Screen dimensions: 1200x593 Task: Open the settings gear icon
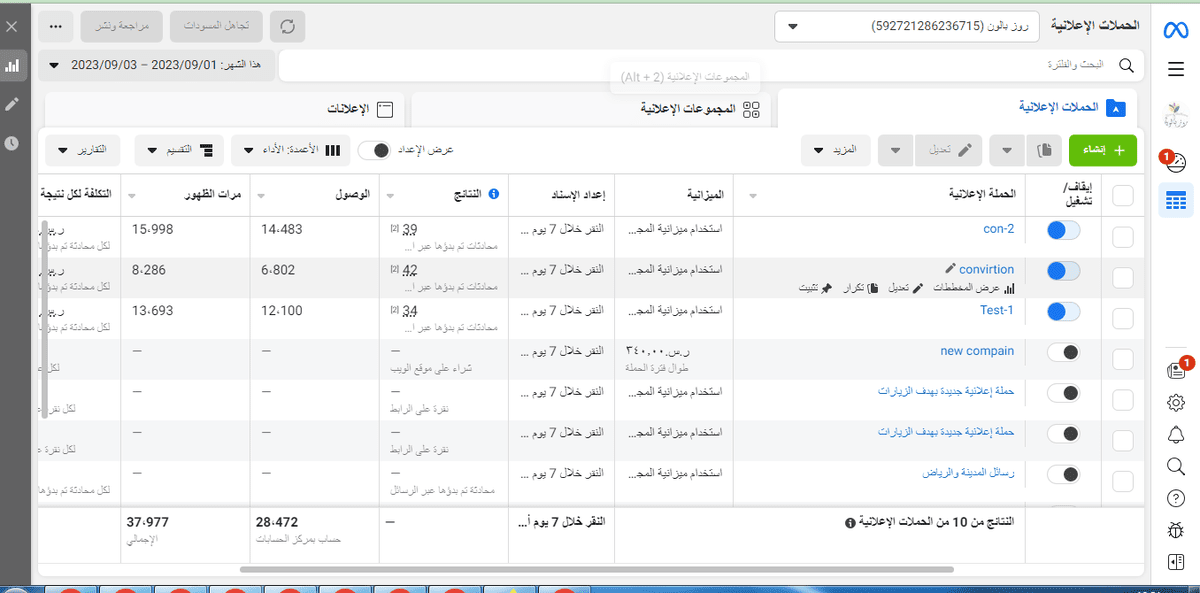[x=1176, y=402]
